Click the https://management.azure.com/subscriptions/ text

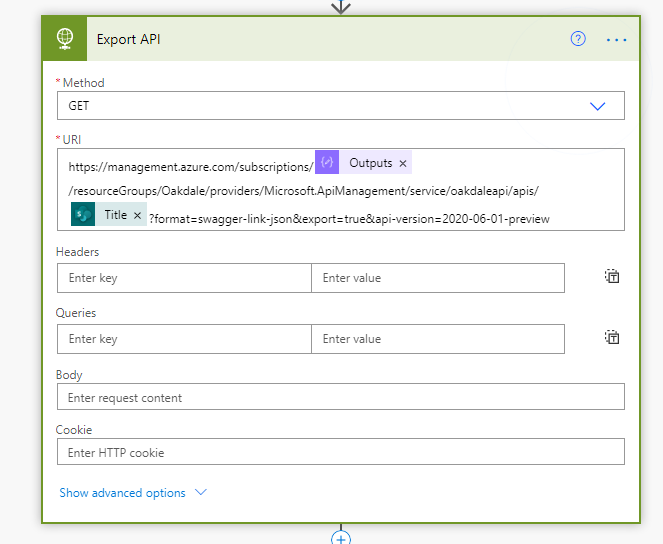pos(191,167)
